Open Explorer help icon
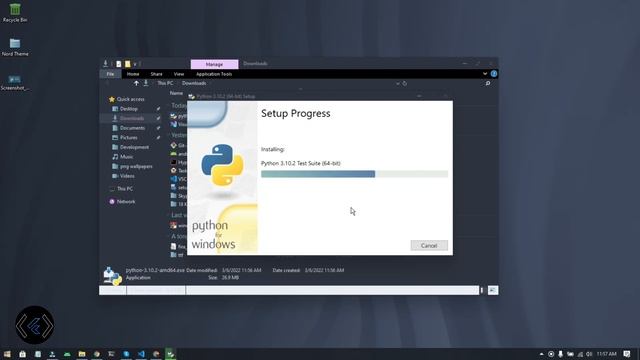The height and width of the screenshot is (360, 640). [x=494, y=74]
